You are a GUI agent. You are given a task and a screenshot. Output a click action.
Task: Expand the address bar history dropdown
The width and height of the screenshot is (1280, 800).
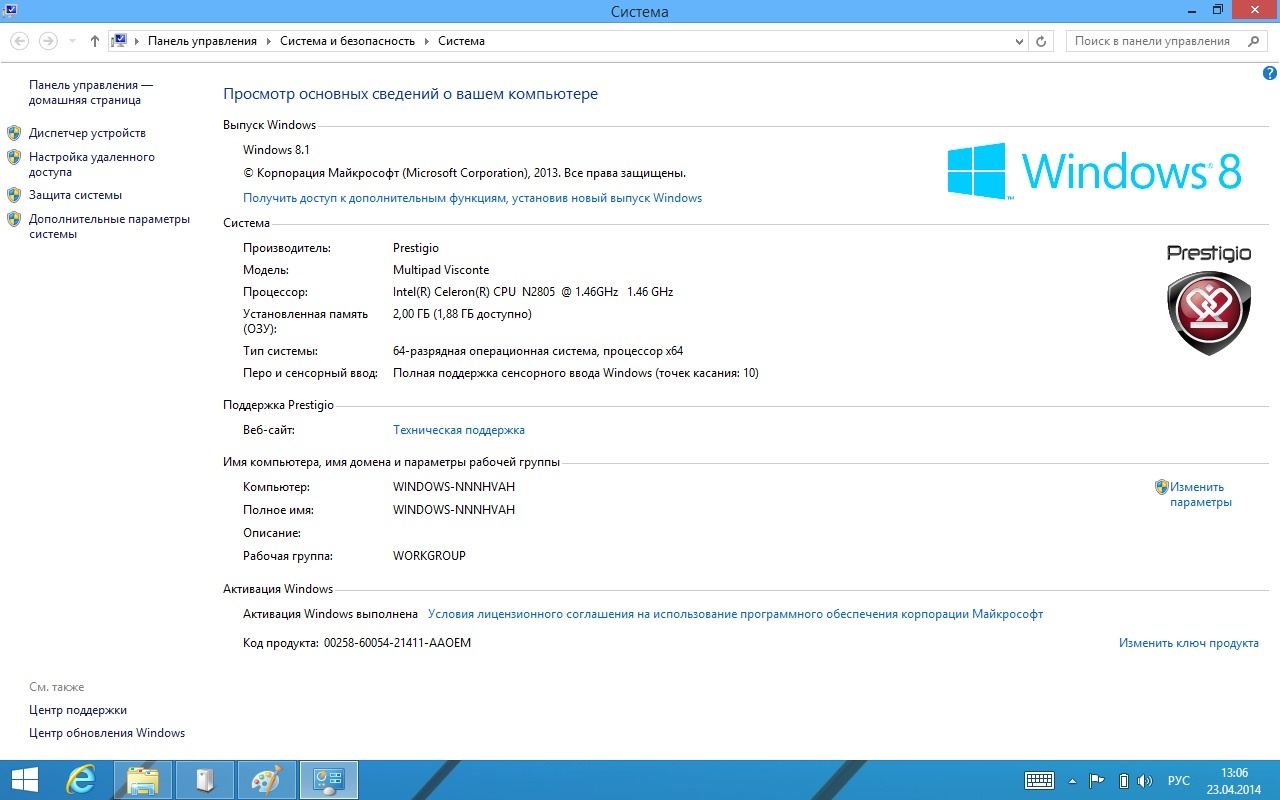(1019, 41)
